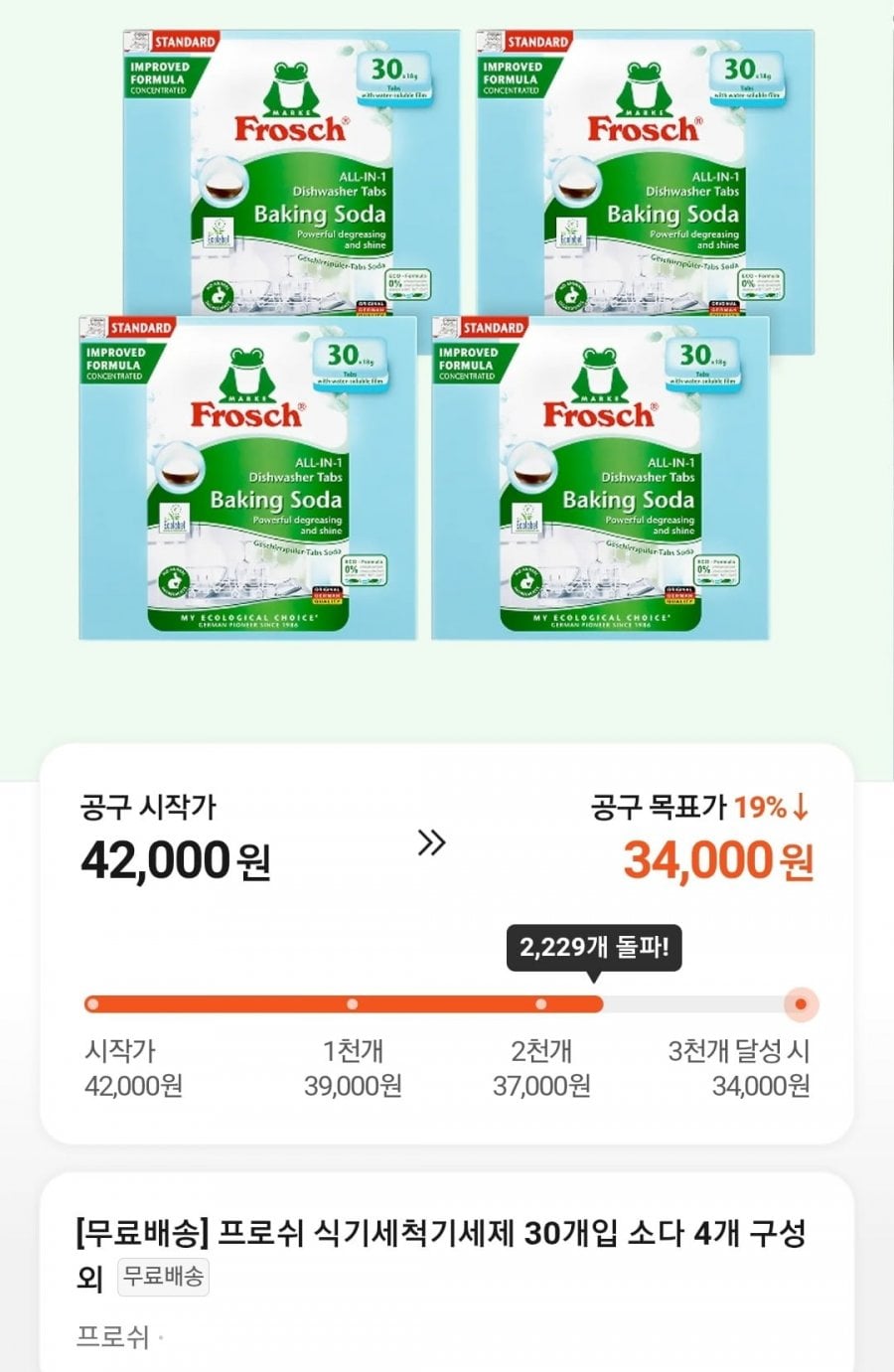Tap the 시작가 starting dot on progress bar
This screenshot has height=1372, width=894.
click(92, 1004)
